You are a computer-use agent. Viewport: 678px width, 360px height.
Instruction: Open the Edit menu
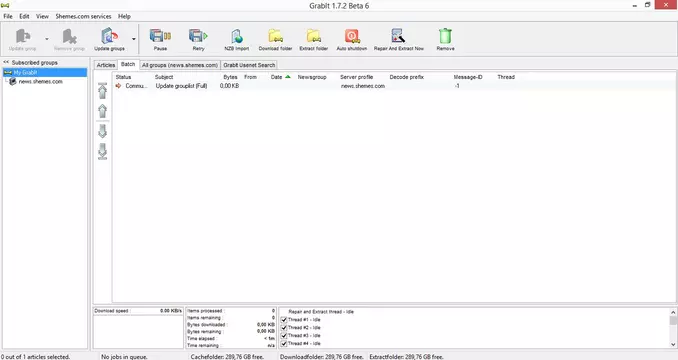(24, 16)
